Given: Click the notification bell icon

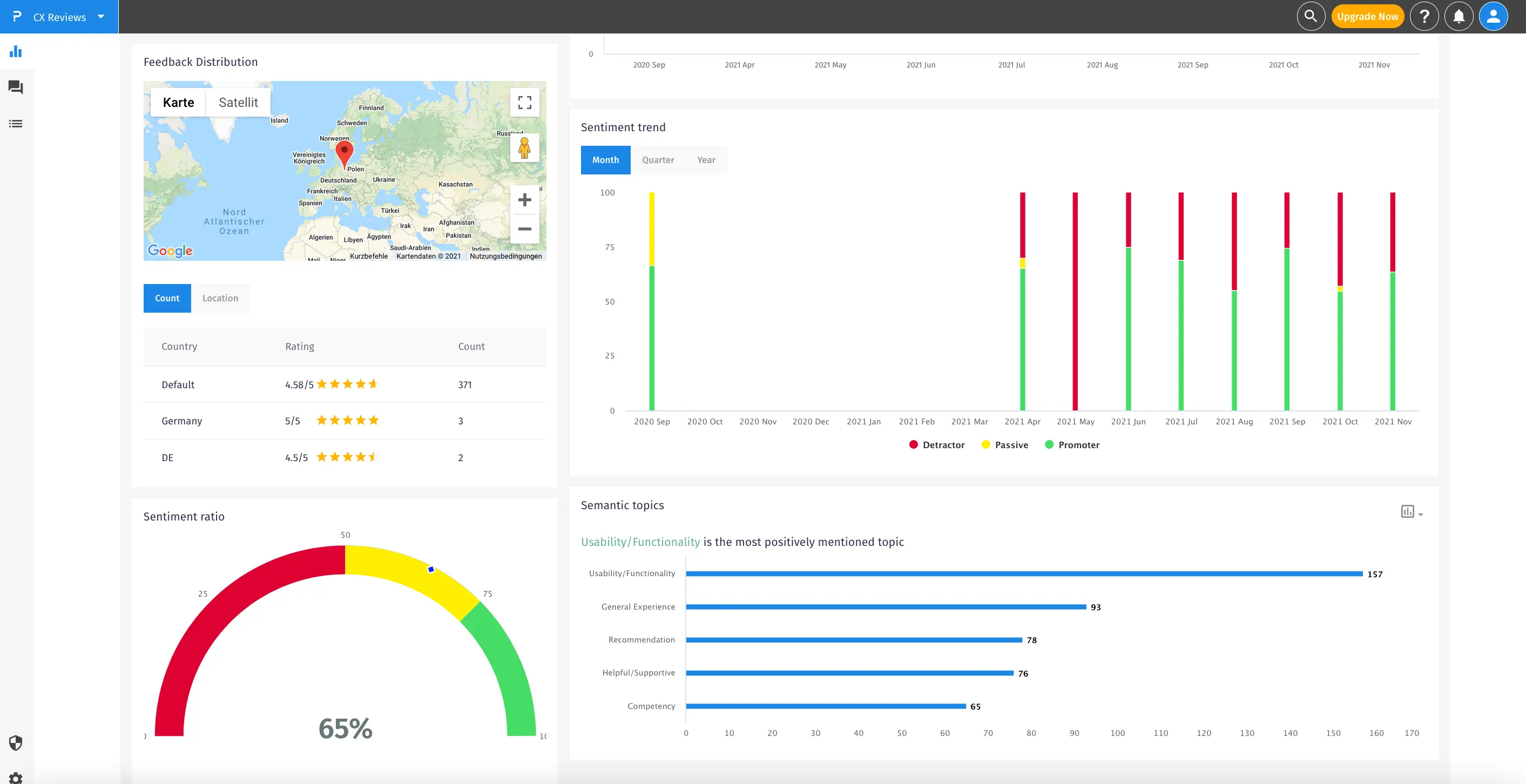Looking at the screenshot, I should (x=1458, y=16).
